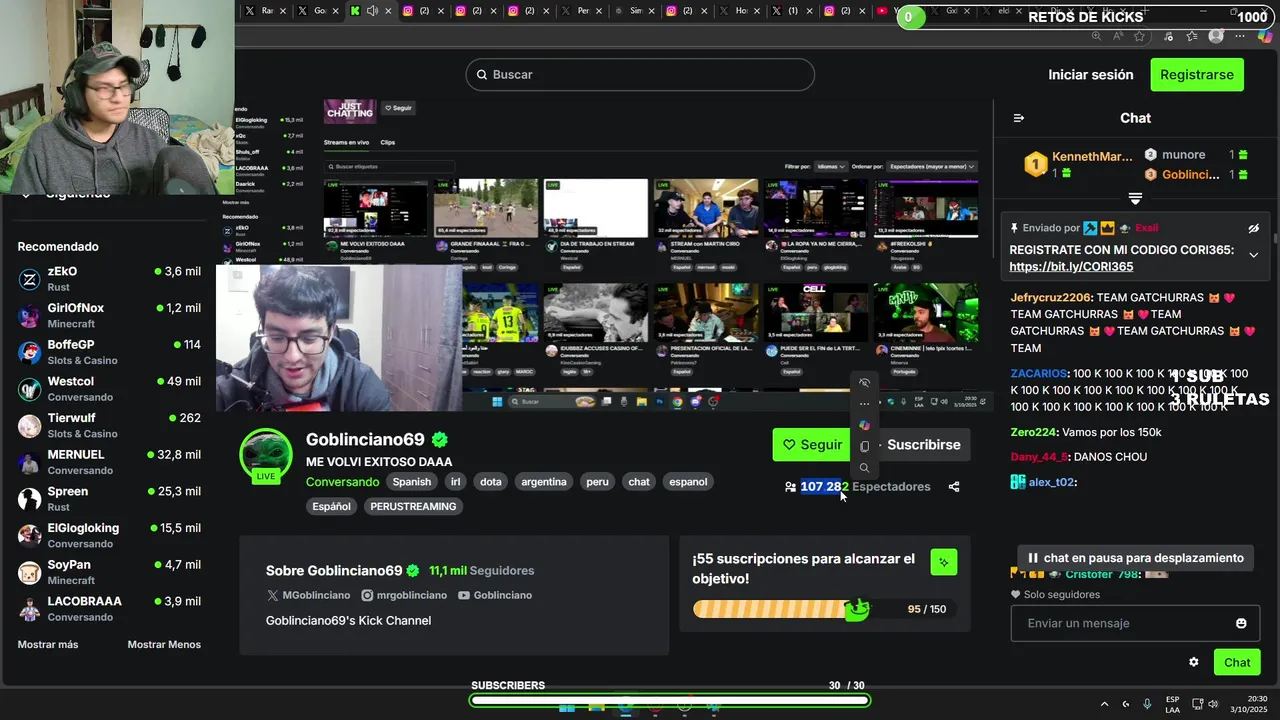The width and height of the screenshot is (1280, 720).
Task: Open zEkO channel in Recomendado
Action: (109, 279)
